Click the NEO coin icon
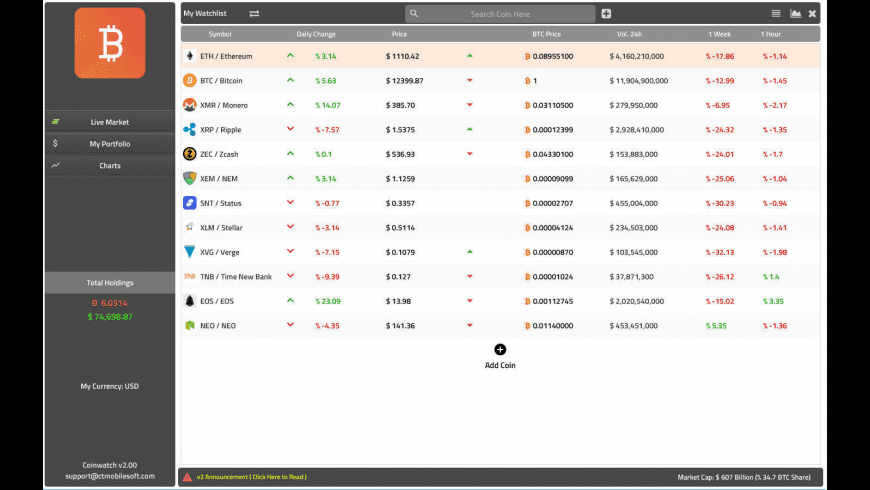The image size is (870, 490). point(190,326)
